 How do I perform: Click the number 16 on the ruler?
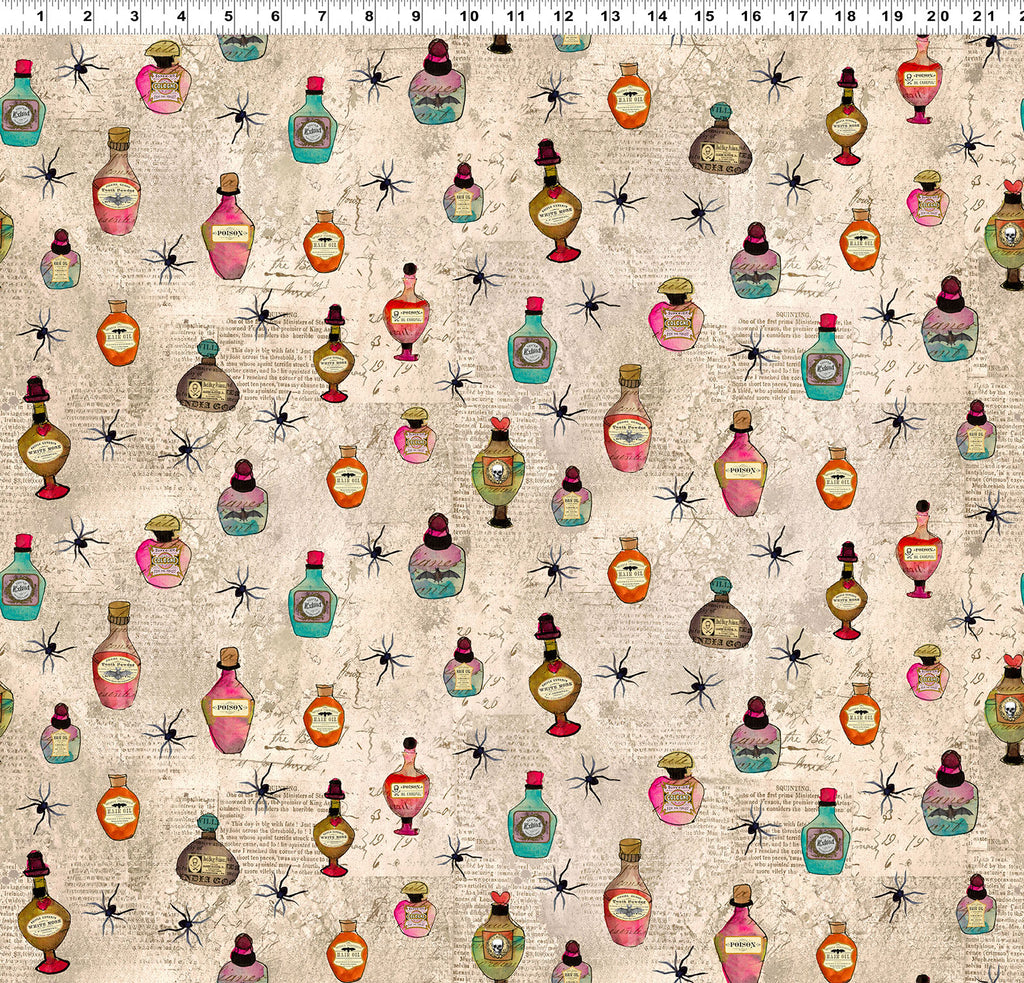tap(752, 16)
